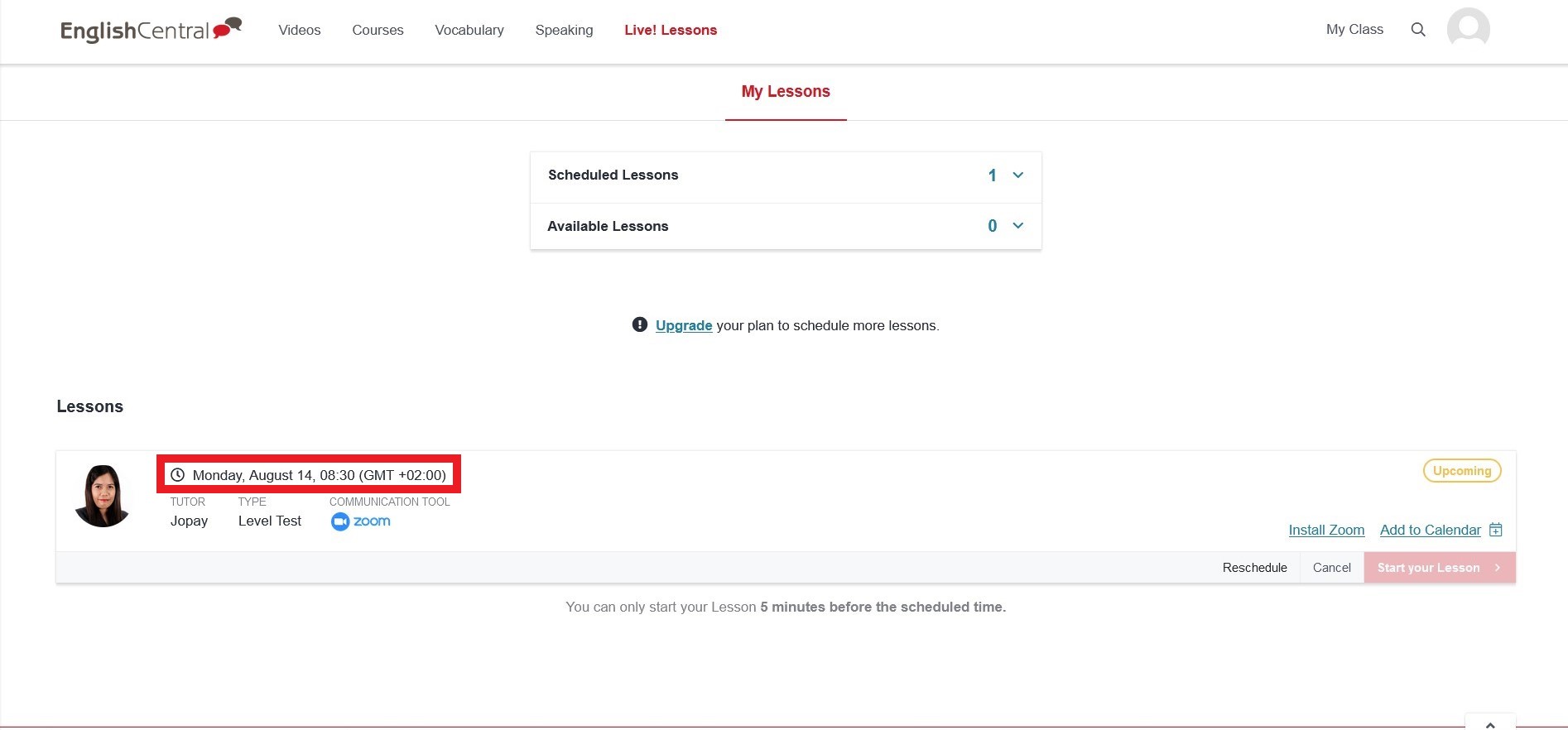
Task: Open the Videos menu
Action: tap(300, 30)
